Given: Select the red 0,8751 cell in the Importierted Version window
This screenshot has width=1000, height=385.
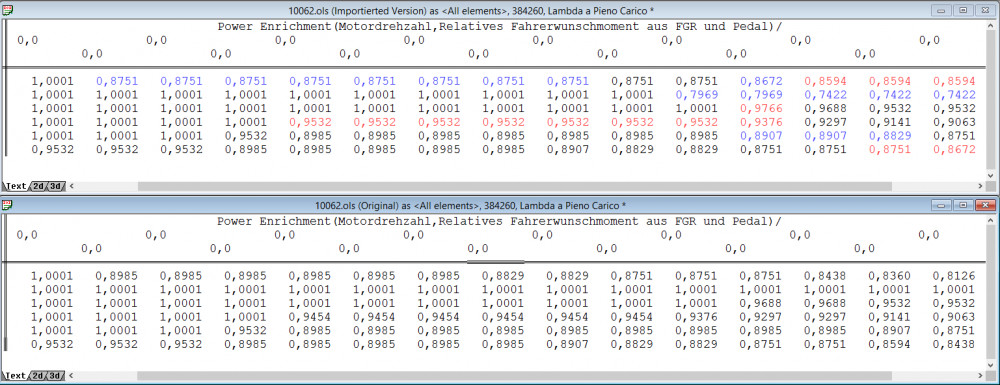Looking at the screenshot, I should pyautogui.click(x=890, y=150).
